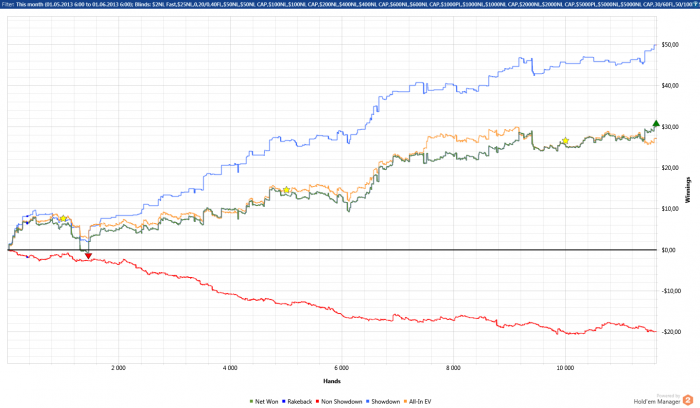
Task: Toggle the Showdown legend entry
Action: pos(383,402)
